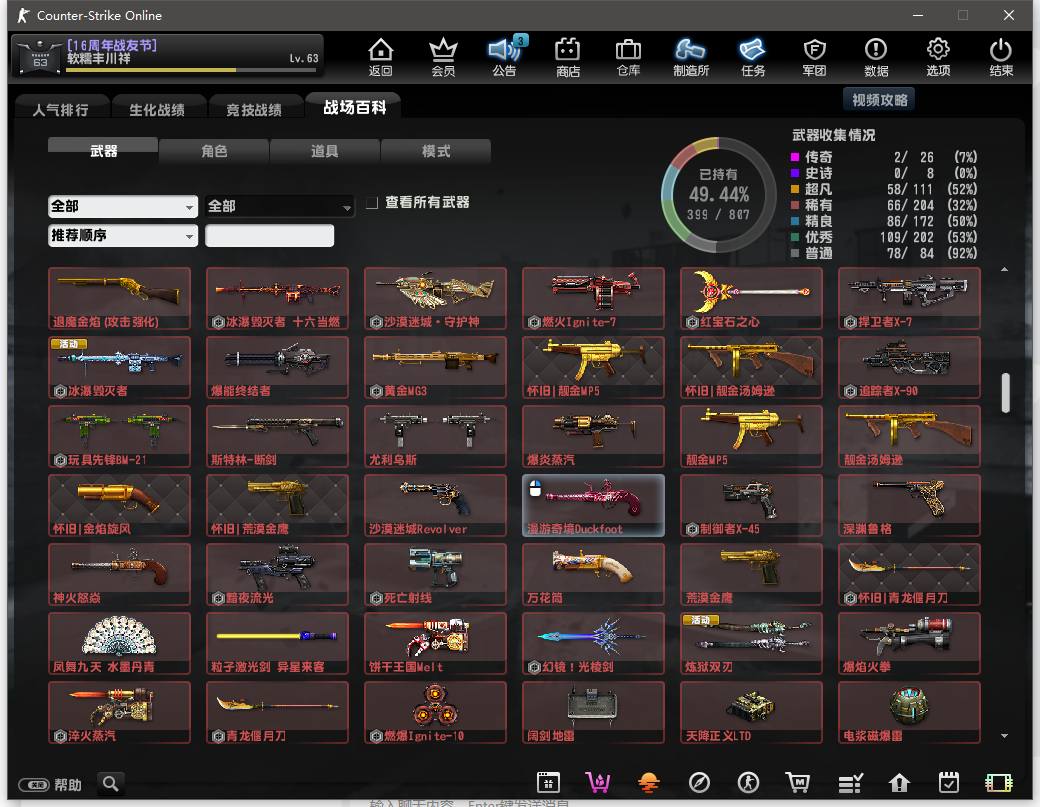Viewport: 1040px width, 807px height.
Task: Click the scroll down arrow of weapon list
Action: tap(1005, 736)
